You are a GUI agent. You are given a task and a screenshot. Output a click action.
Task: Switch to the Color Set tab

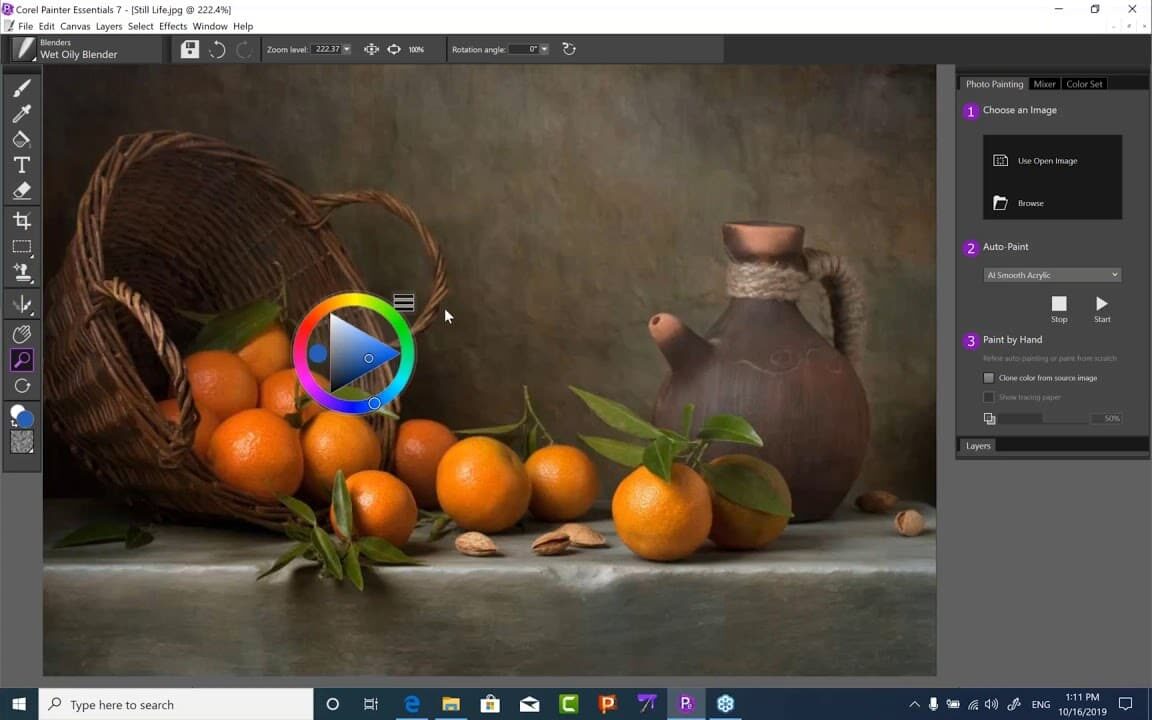tap(1084, 84)
